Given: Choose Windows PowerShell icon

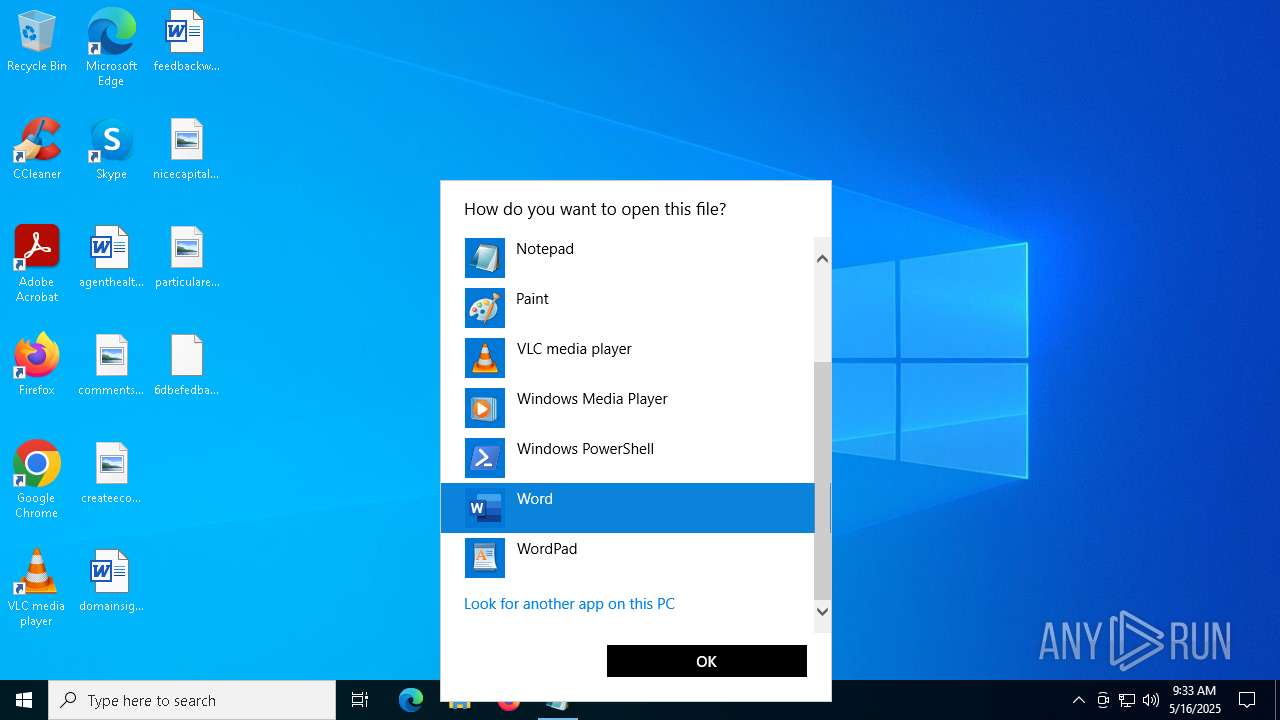Looking at the screenshot, I should [485, 458].
